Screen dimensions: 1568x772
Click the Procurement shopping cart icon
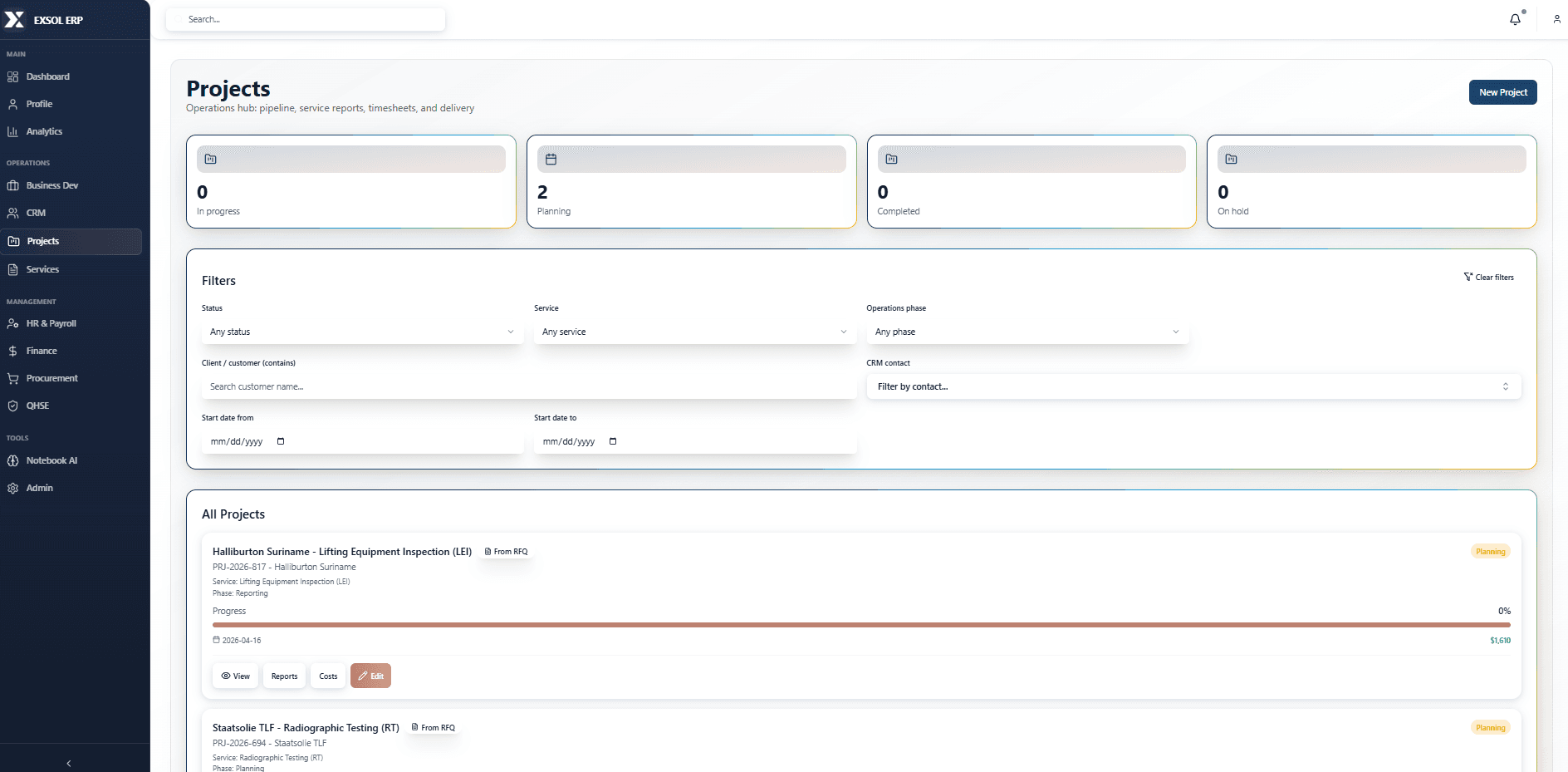pos(12,378)
